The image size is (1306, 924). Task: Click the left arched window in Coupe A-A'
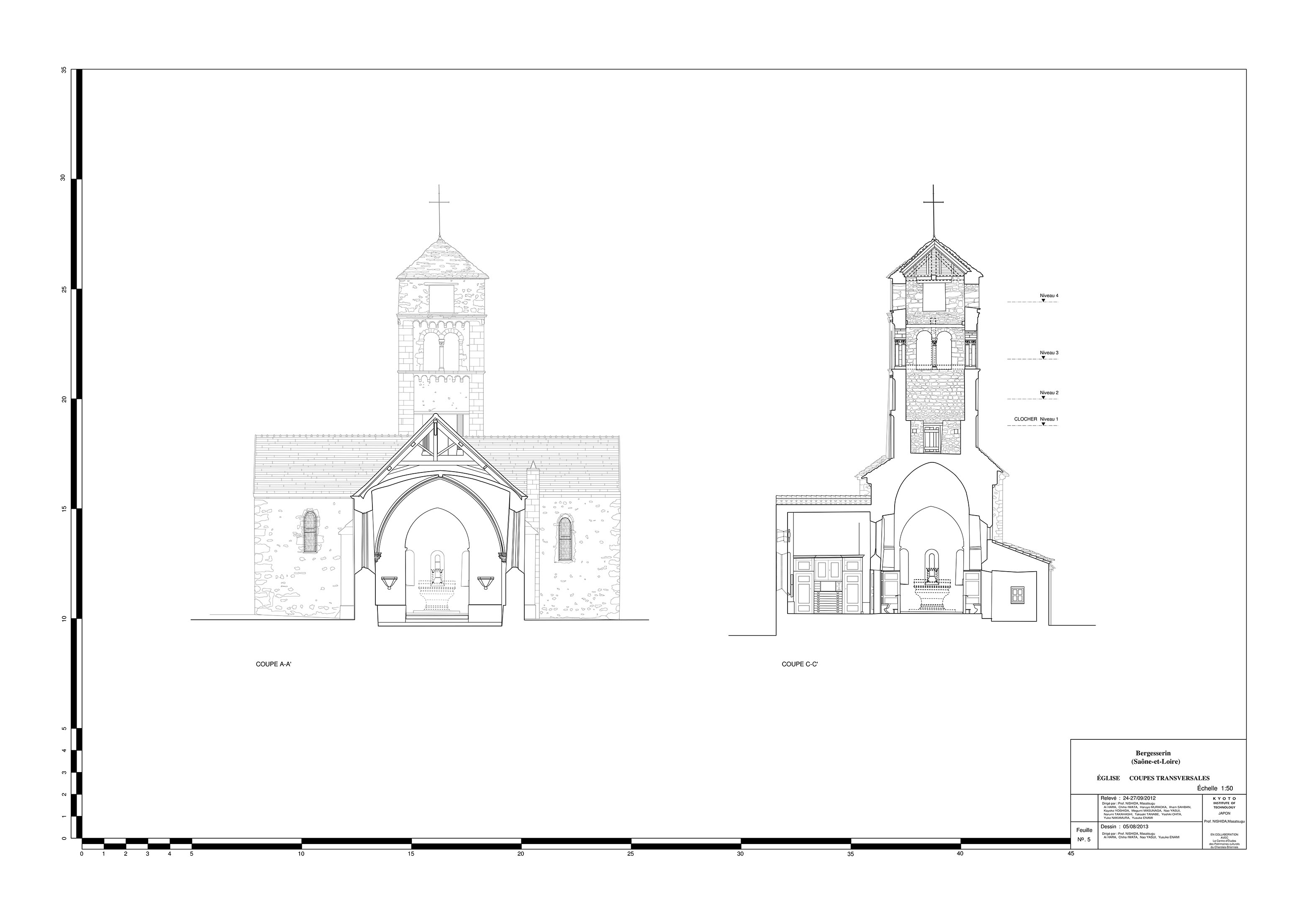tap(310, 532)
